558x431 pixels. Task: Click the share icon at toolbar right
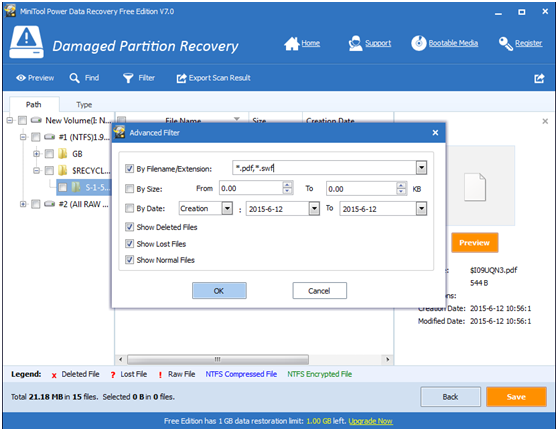tap(539, 78)
